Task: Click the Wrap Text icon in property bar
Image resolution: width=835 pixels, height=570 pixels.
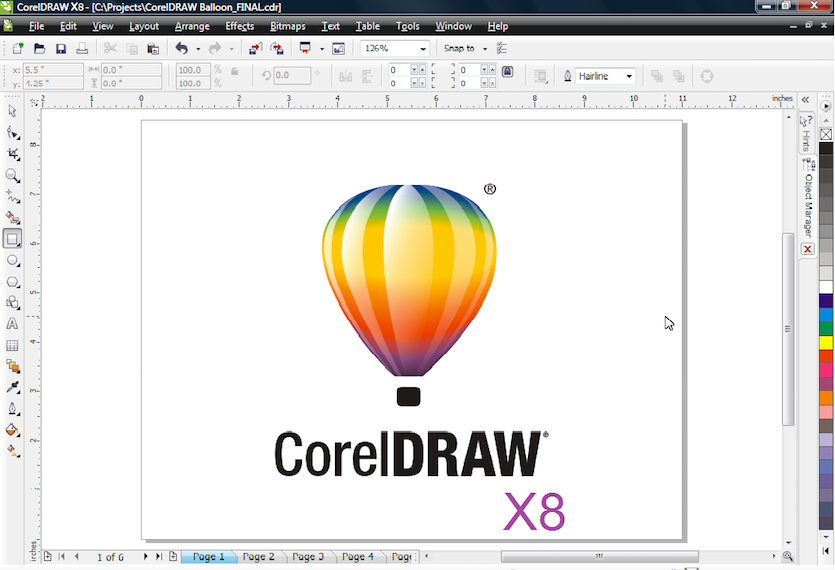Action: click(541, 76)
